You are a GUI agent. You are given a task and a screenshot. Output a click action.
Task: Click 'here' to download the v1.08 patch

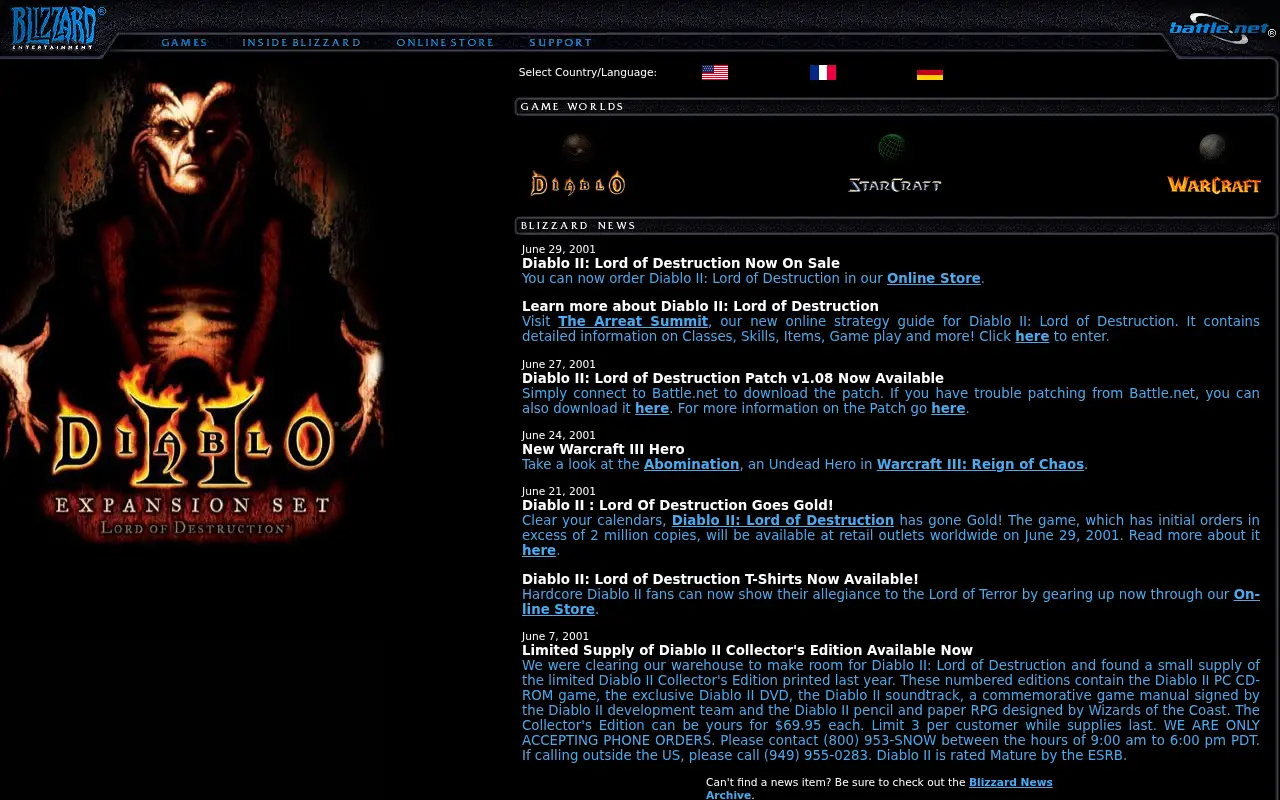[652, 409]
